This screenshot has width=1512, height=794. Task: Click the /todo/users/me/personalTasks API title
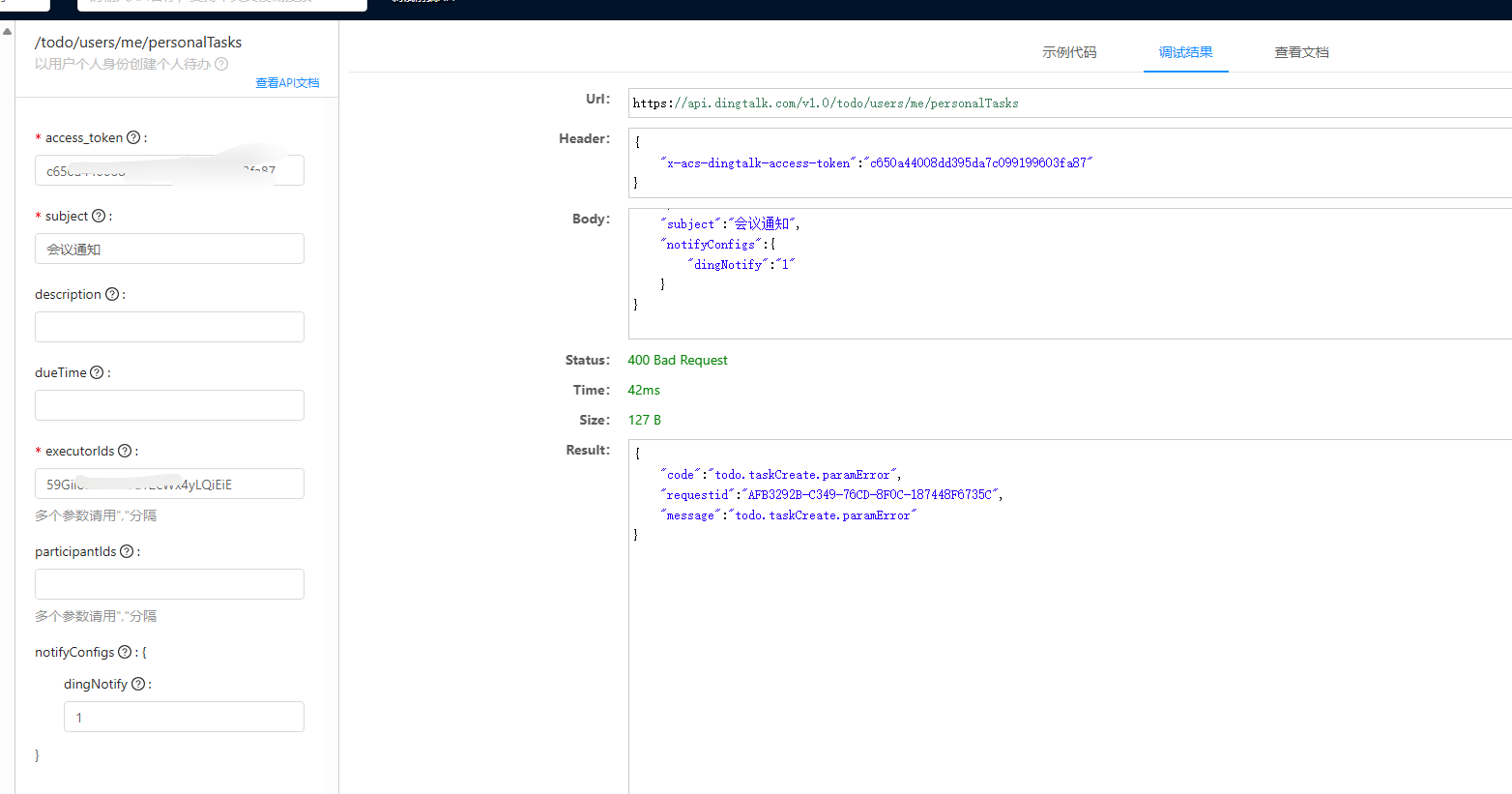tap(138, 42)
